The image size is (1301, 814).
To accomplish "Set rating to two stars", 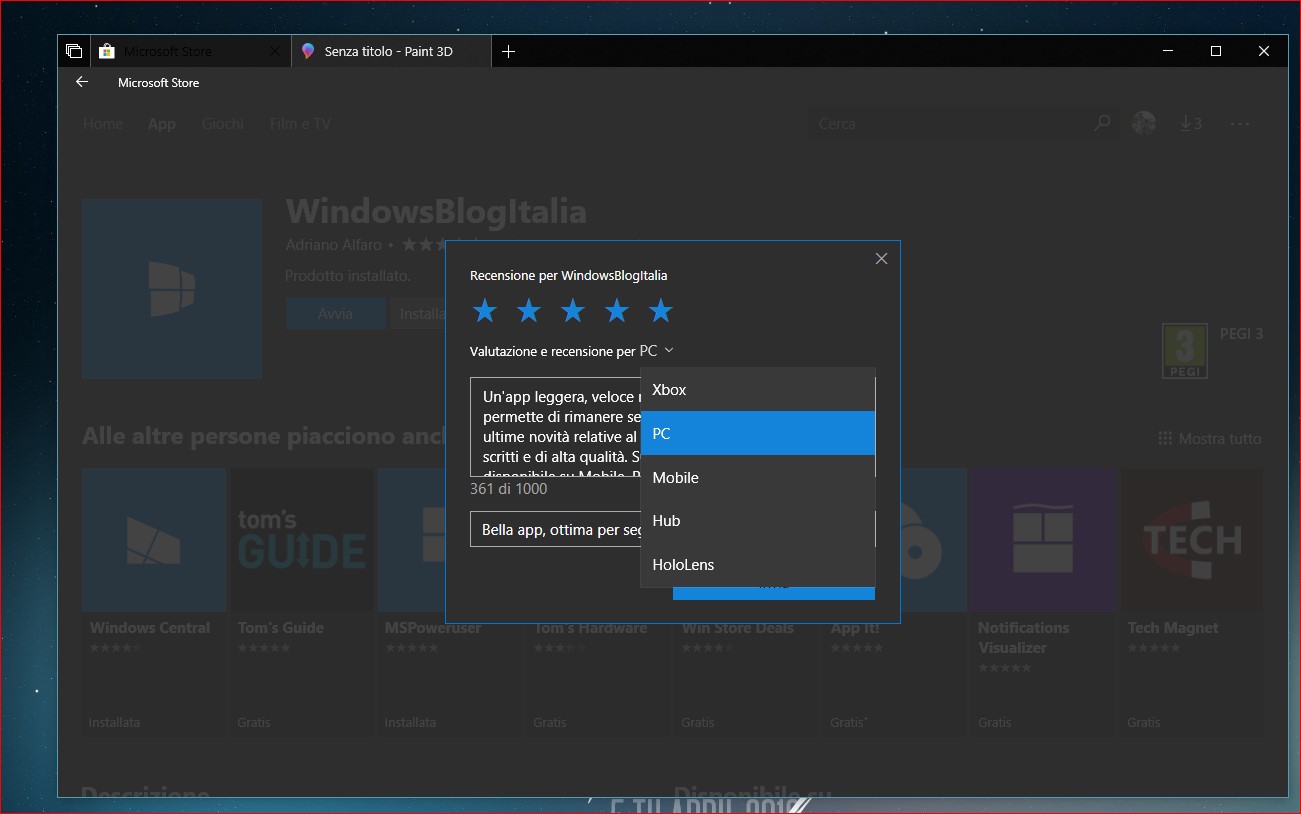I will pyautogui.click(x=529, y=311).
